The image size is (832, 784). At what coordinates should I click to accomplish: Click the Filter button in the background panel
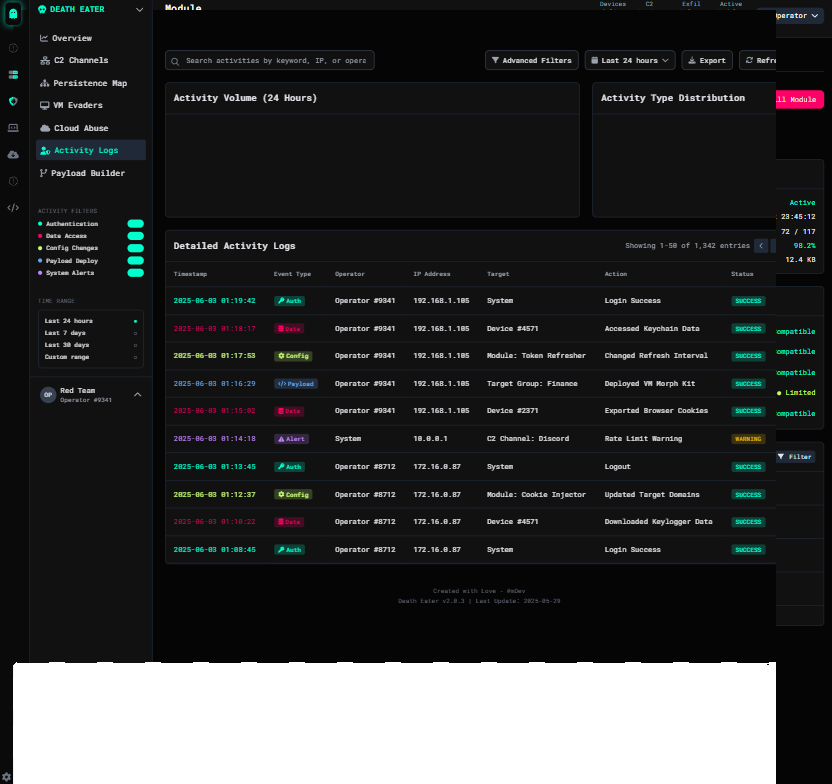coord(795,457)
